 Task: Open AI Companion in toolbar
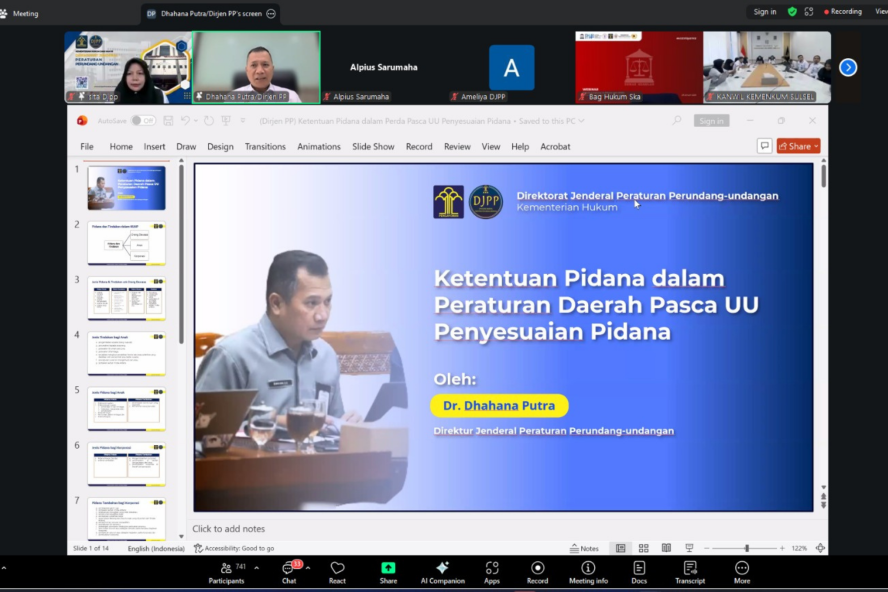coord(442,570)
